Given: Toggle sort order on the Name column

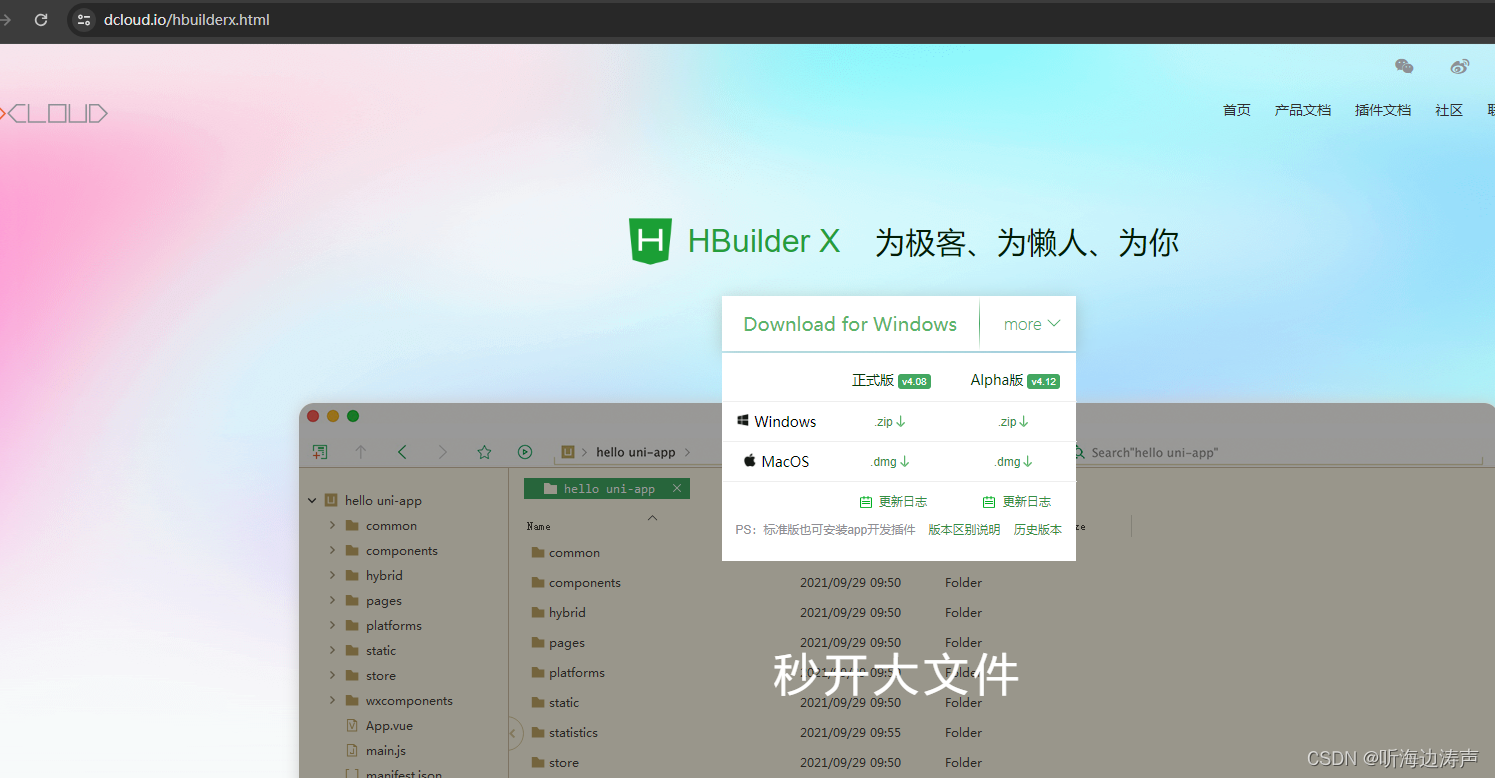Looking at the screenshot, I should [x=538, y=525].
